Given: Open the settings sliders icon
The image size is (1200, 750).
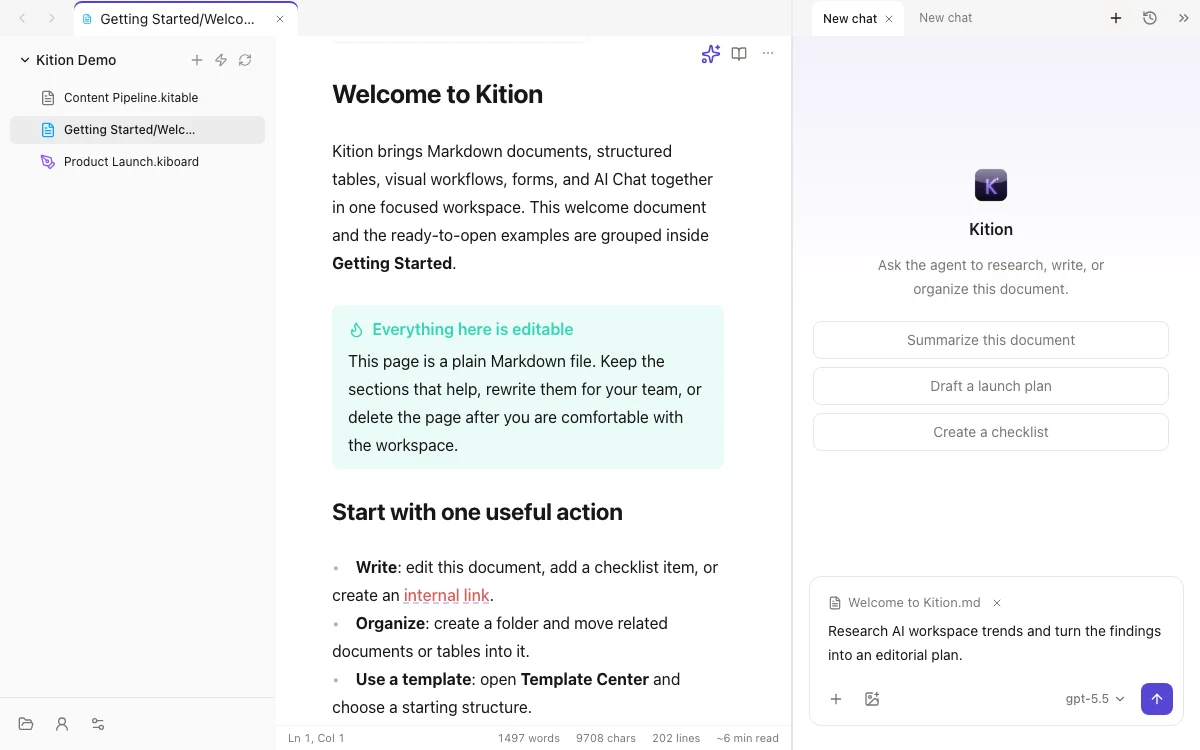Looking at the screenshot, I should pos(98,724).
